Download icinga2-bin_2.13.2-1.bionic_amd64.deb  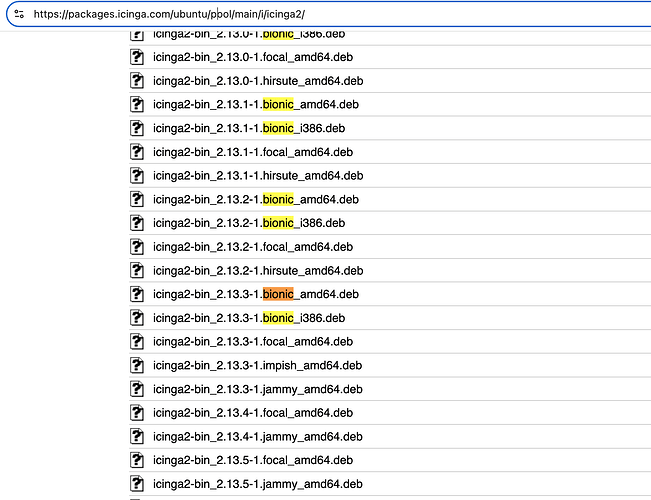(x=255, y=199)
